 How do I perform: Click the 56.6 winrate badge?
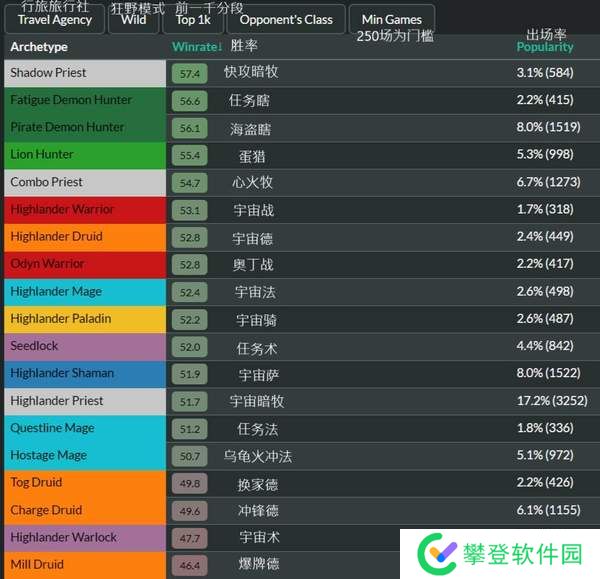pyautogui.click(x=190, y=101)
